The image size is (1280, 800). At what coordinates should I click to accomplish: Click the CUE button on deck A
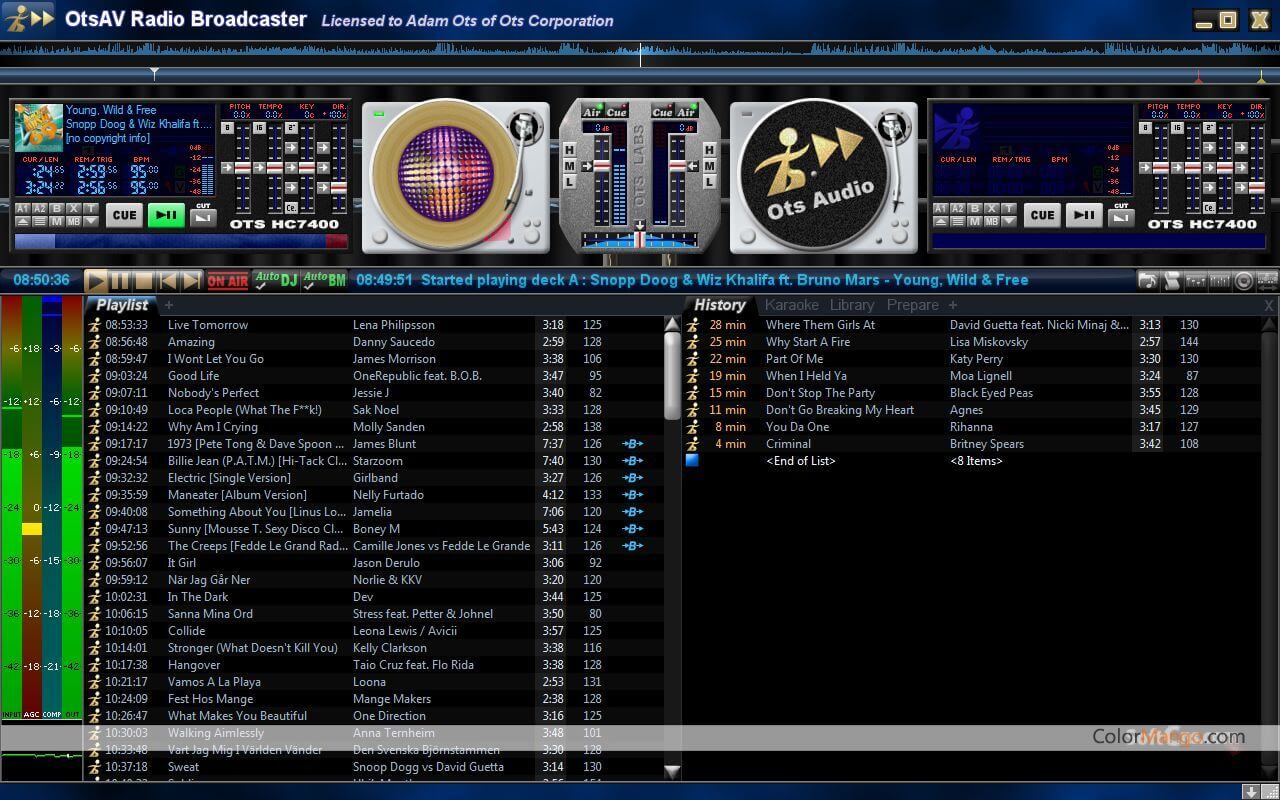pyautogui.click(x=125, y=215)
